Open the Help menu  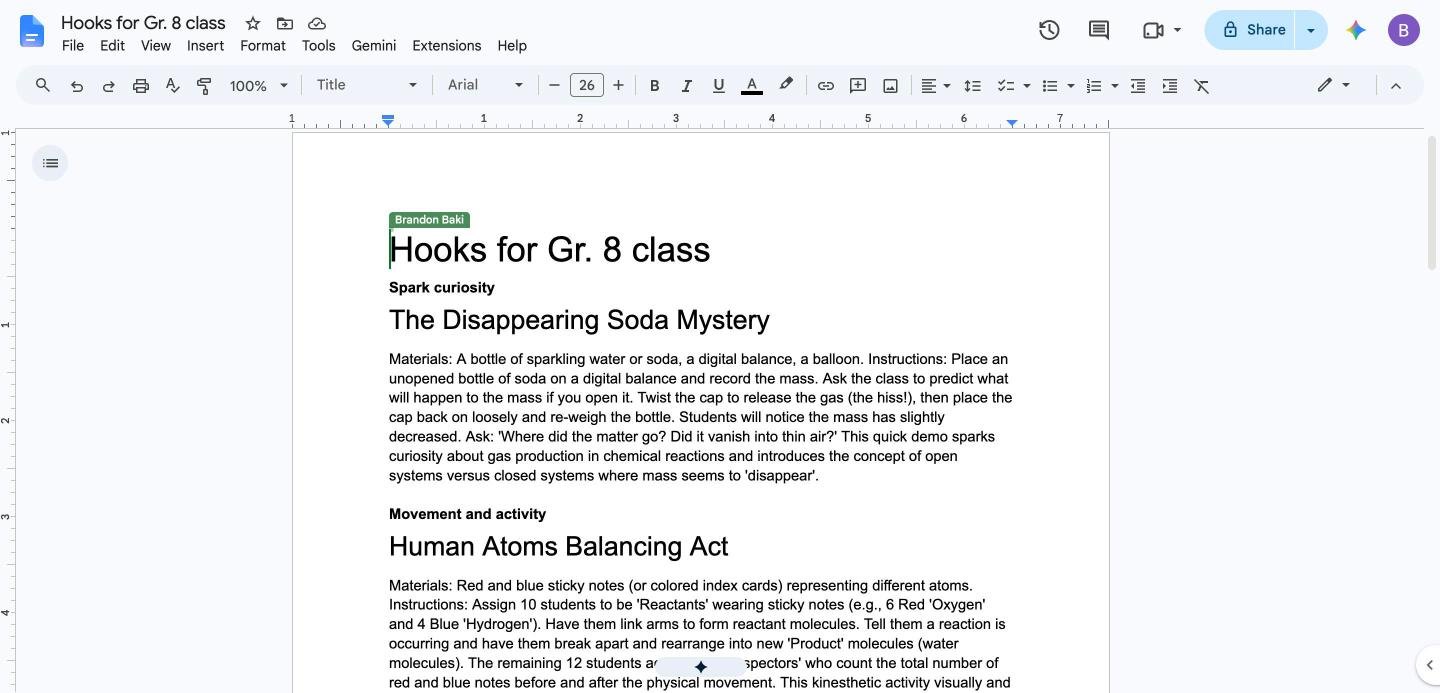(x=512, y=46)
